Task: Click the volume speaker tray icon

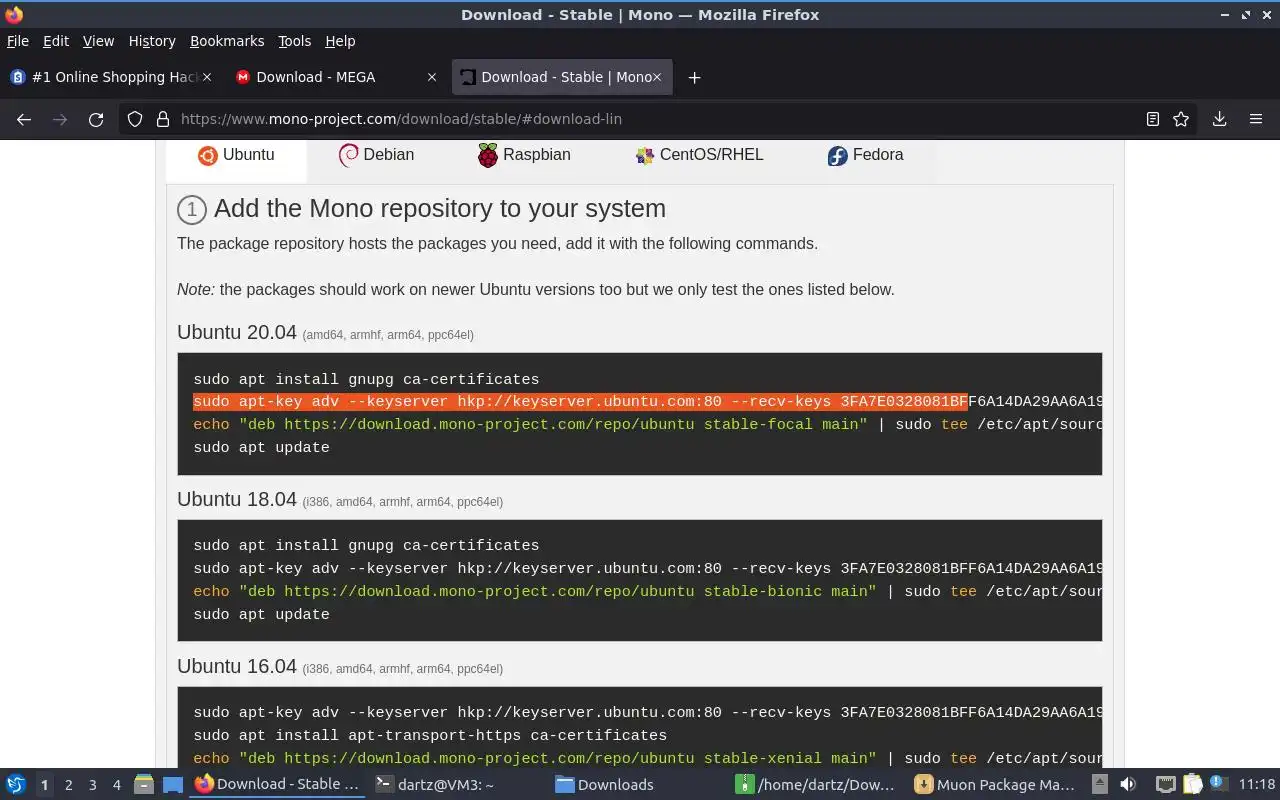Action: [x=1128, y=785]
